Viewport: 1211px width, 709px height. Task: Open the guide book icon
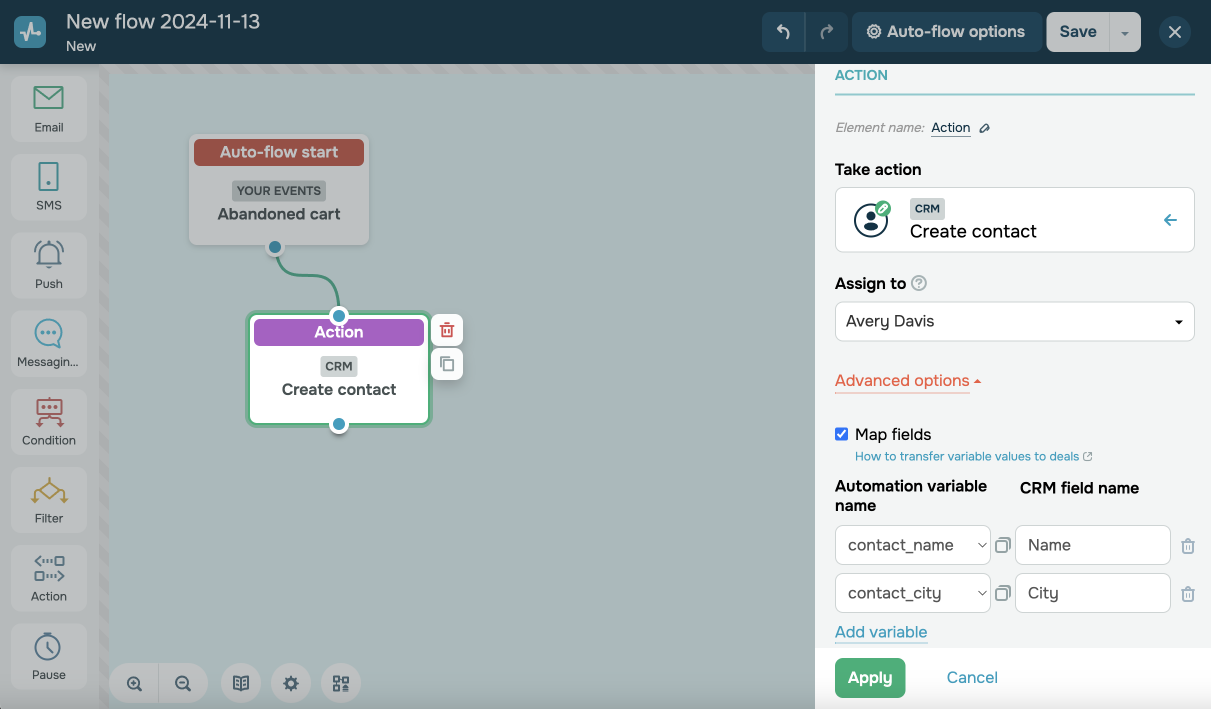[241, 684]
